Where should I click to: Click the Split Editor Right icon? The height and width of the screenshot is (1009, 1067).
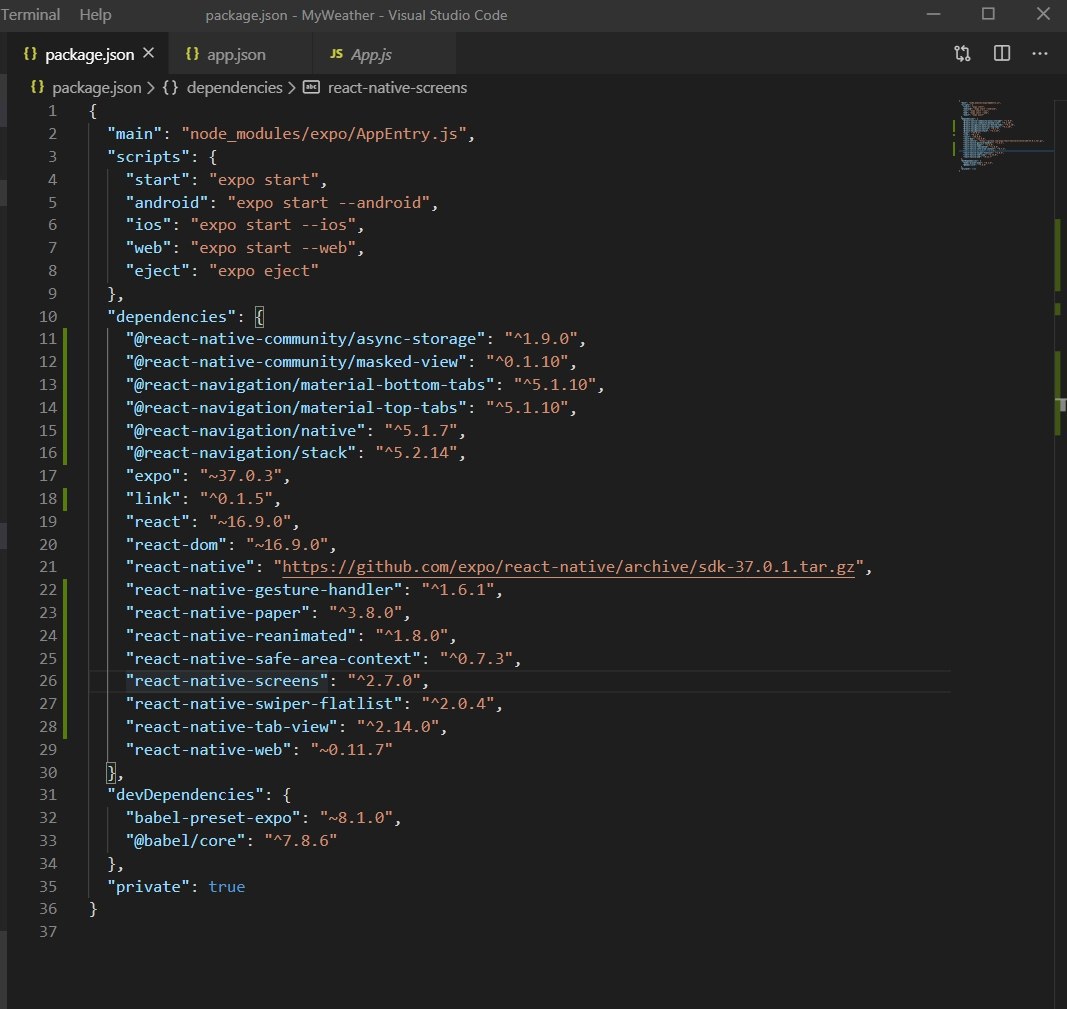click(x=1002, y=53)
